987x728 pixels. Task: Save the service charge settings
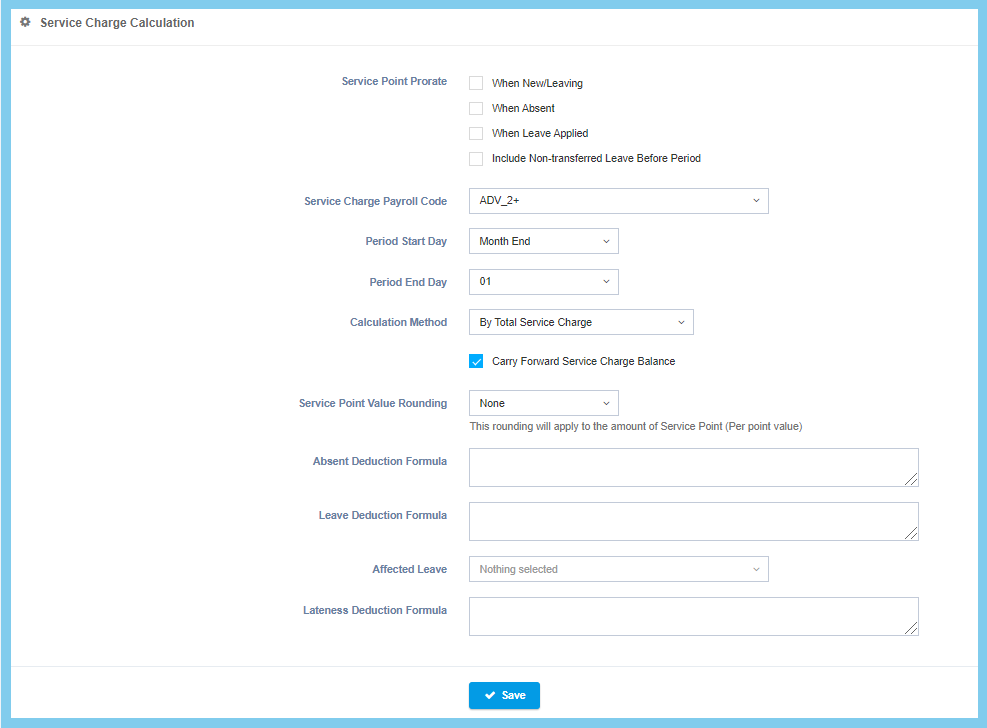coord(504,695)
